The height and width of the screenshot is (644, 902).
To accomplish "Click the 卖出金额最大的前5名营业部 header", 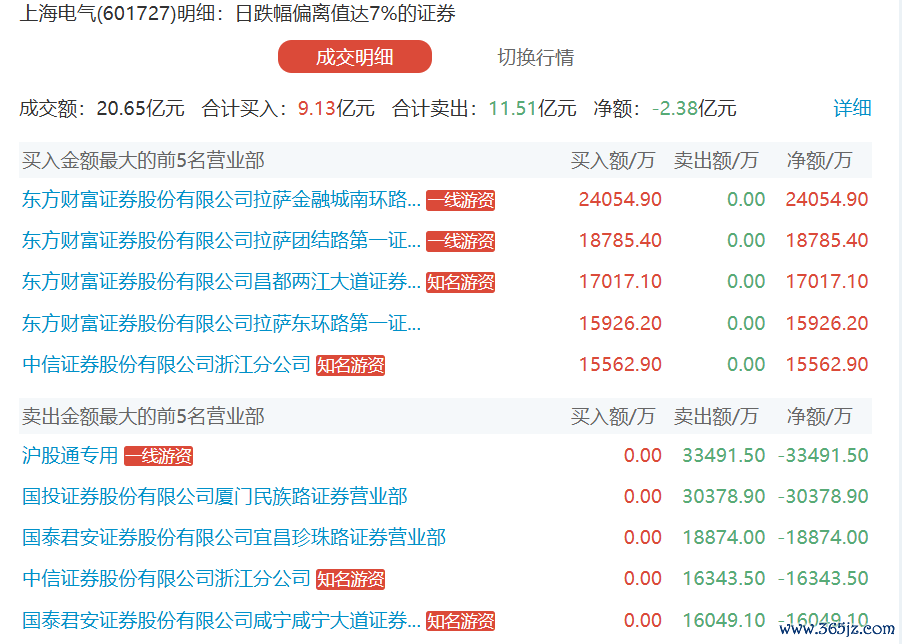I will point(143,416).
